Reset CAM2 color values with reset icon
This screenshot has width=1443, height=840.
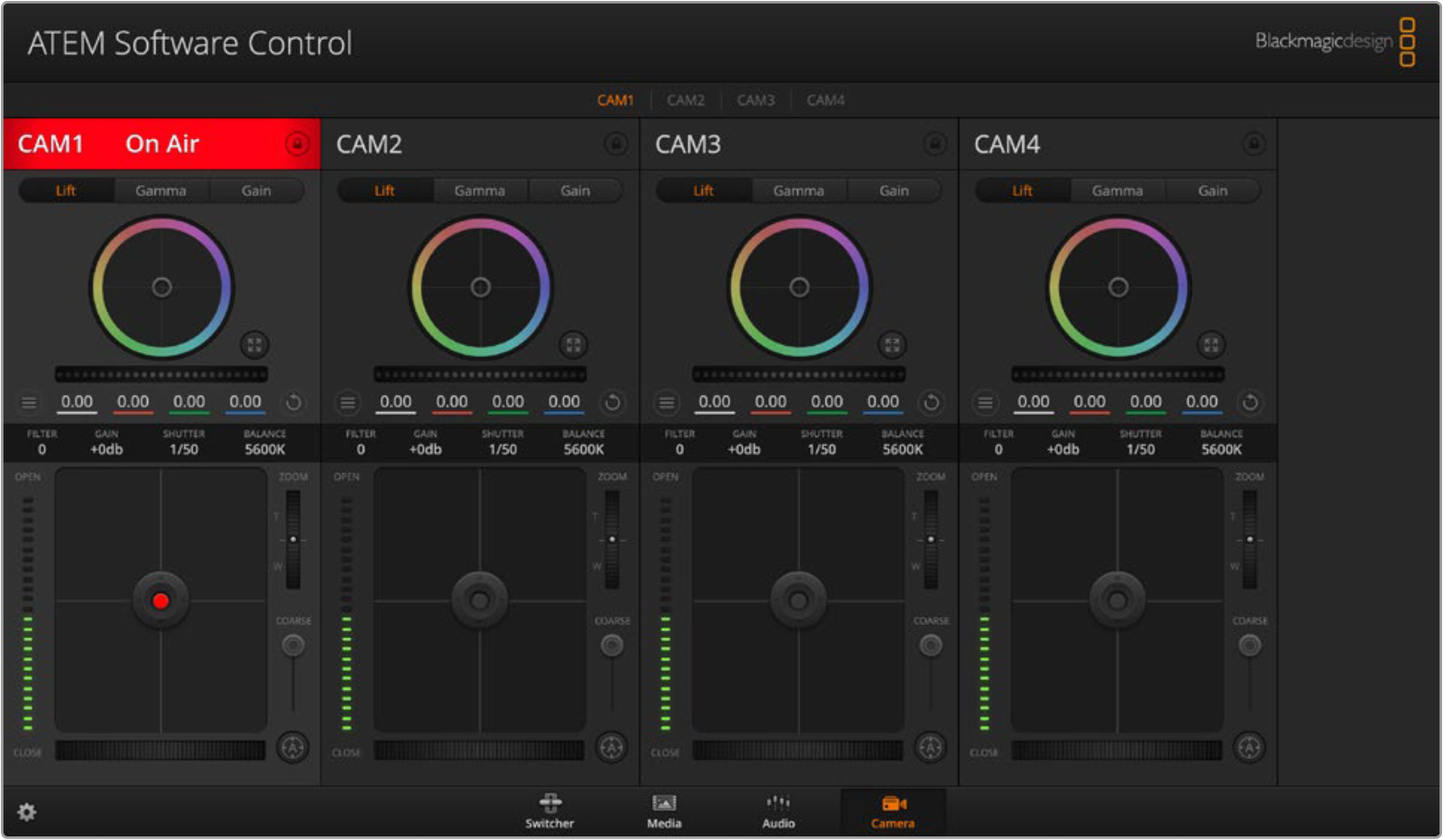click(x=613, y=402)
